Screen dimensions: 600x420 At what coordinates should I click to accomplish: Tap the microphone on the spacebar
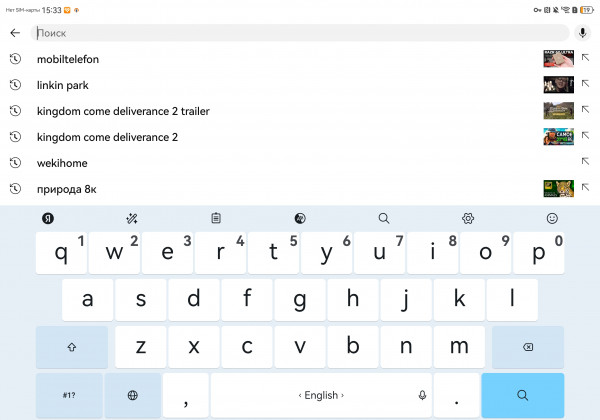[422, 395]
